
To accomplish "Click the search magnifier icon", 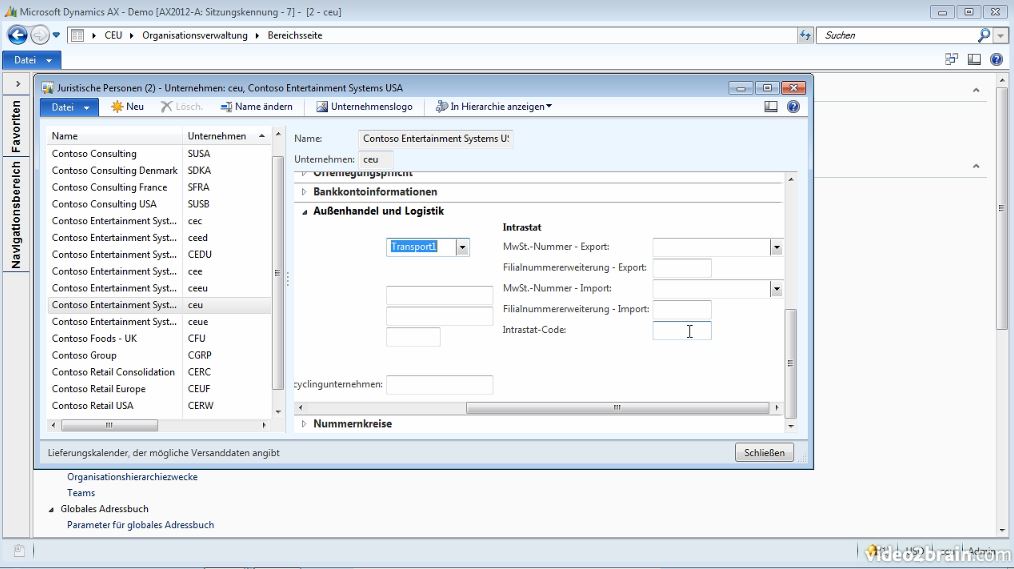I will 984,35.
